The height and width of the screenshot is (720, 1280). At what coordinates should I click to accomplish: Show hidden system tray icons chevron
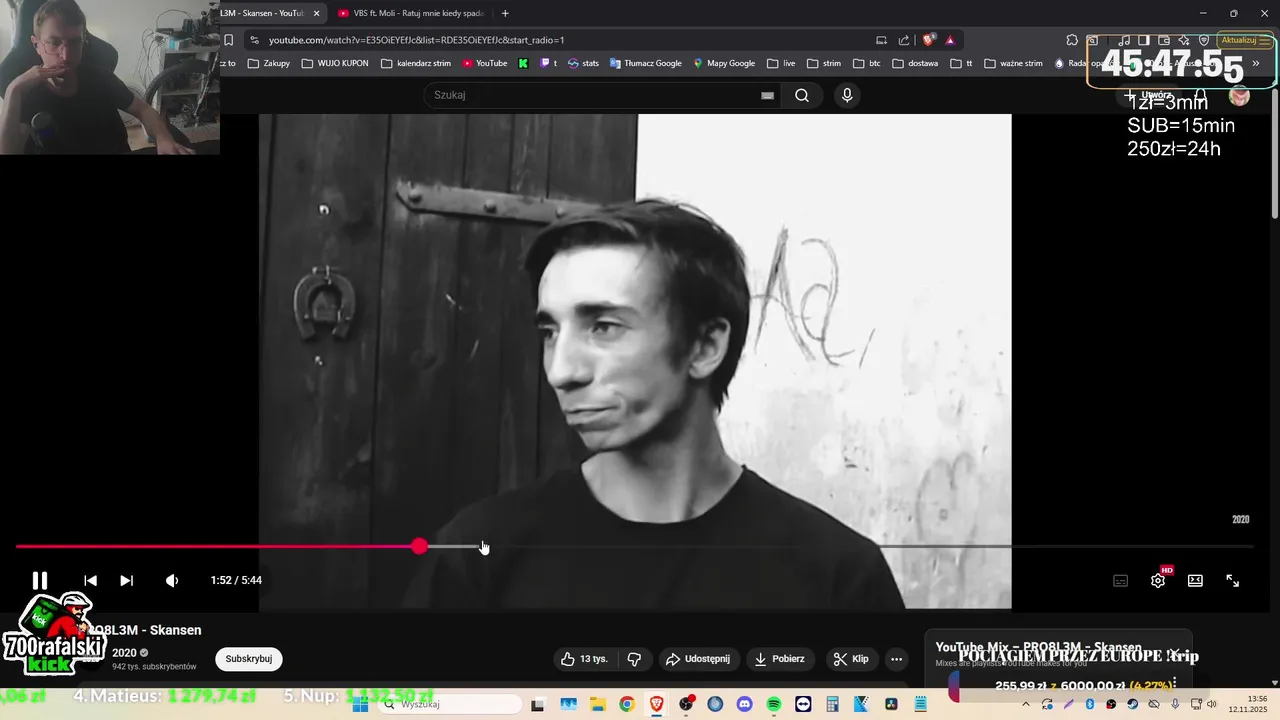[x=1026, y=704]
